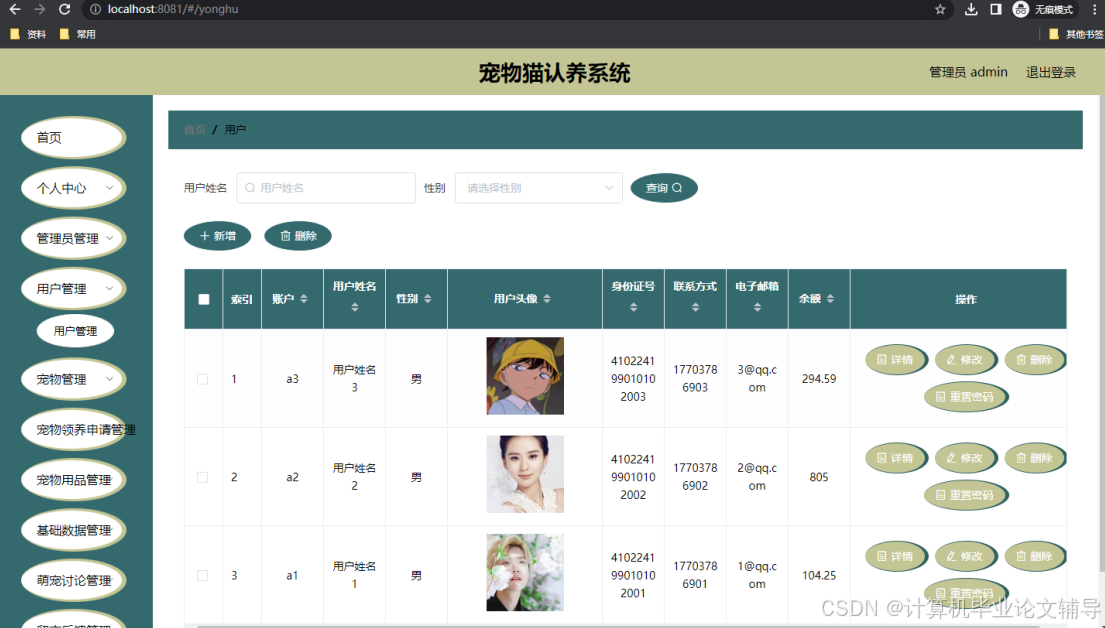
Task: Open avatar thumbnail of user a1
Action: pyautogui.click(x=525, y=572)
